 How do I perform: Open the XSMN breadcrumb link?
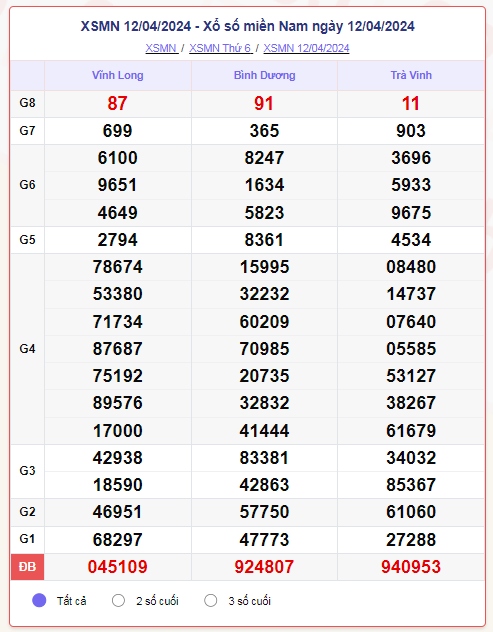point(162,48)
